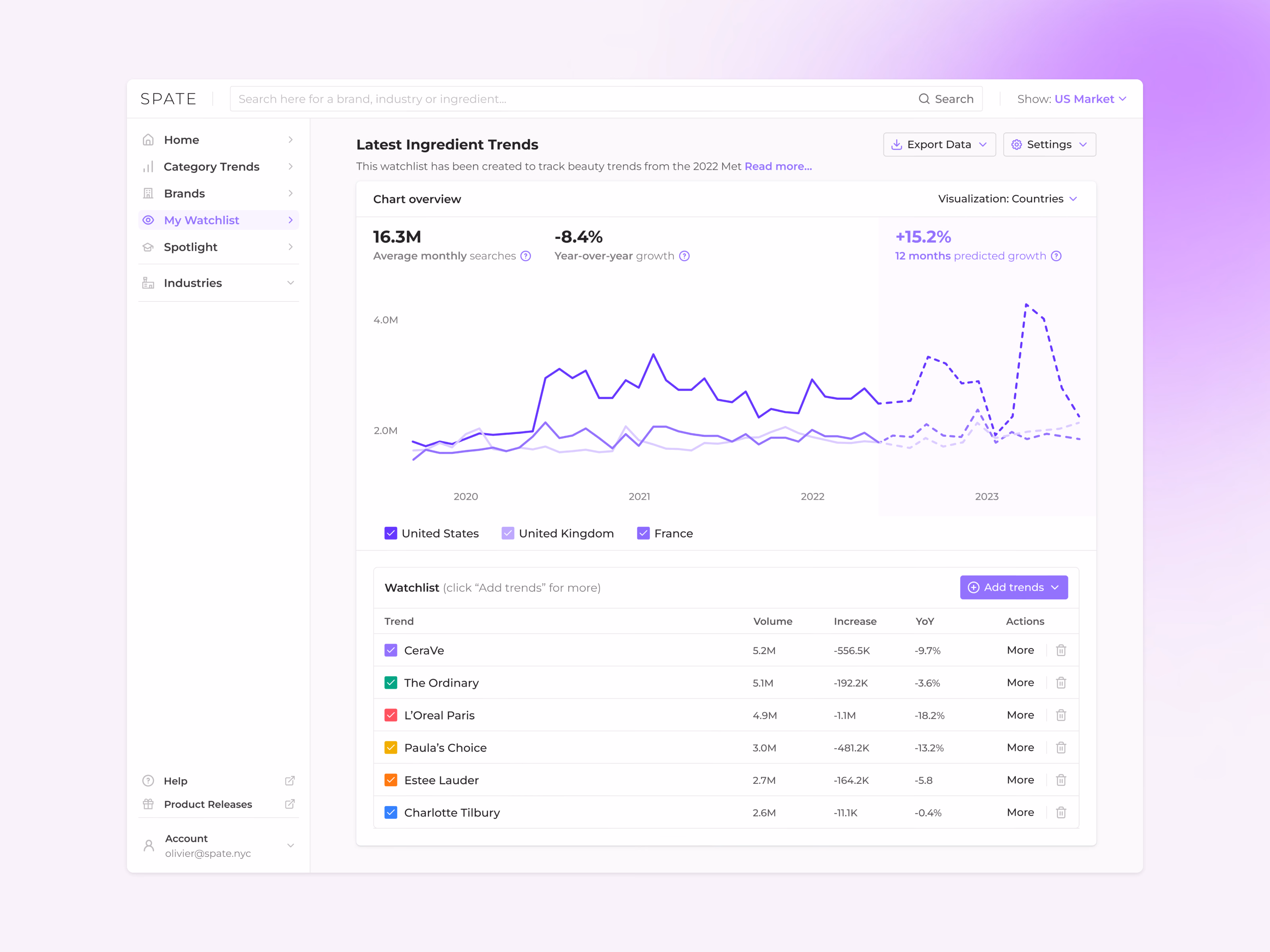The height and width of the screenshot is (952, 1270).
Task: Delete Estee Lauder row with trash icon
Action: point(1061,780)
